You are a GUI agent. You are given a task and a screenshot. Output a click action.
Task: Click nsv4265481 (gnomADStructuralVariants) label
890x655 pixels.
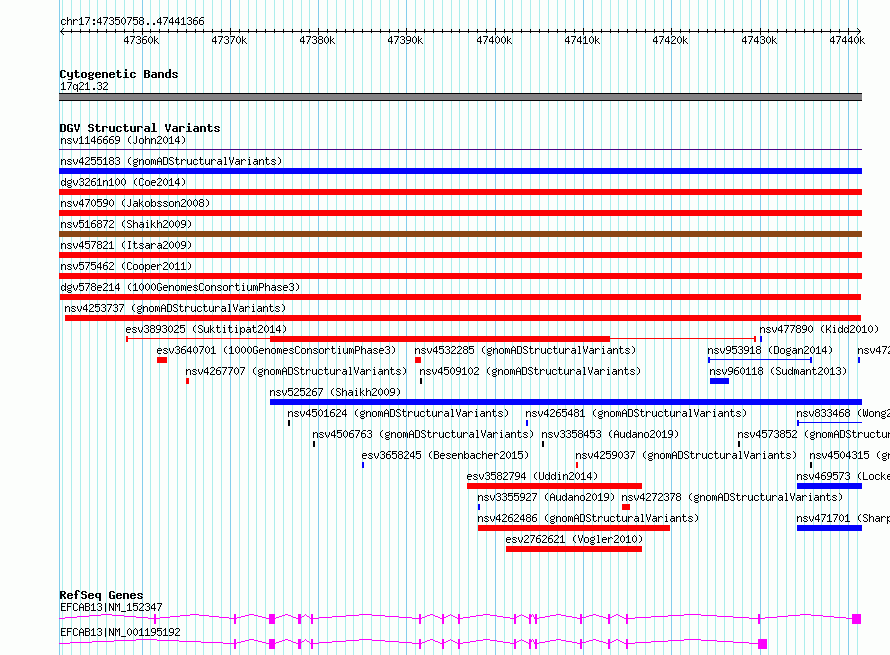(636, 413)
